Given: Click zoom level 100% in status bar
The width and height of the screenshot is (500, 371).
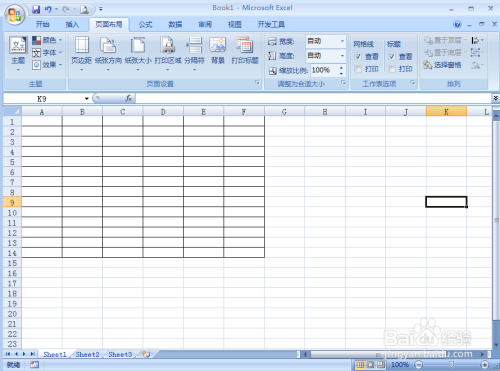Looking at the screenshot, I should click(400, 365).
